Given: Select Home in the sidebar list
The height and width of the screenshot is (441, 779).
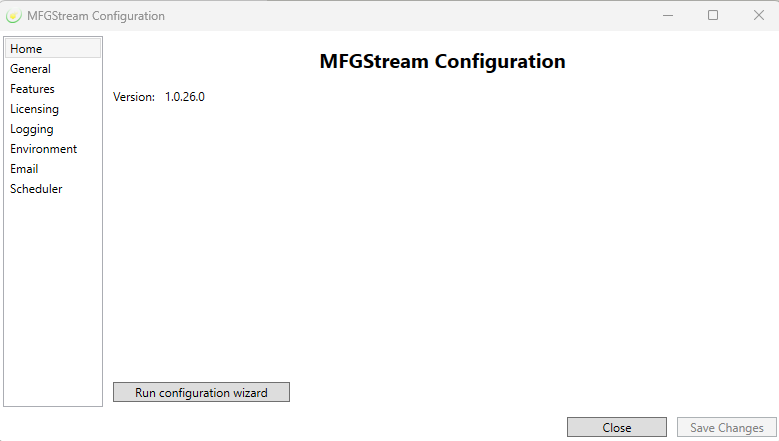Looking at the screenshot, I should [x=27, y=49].
